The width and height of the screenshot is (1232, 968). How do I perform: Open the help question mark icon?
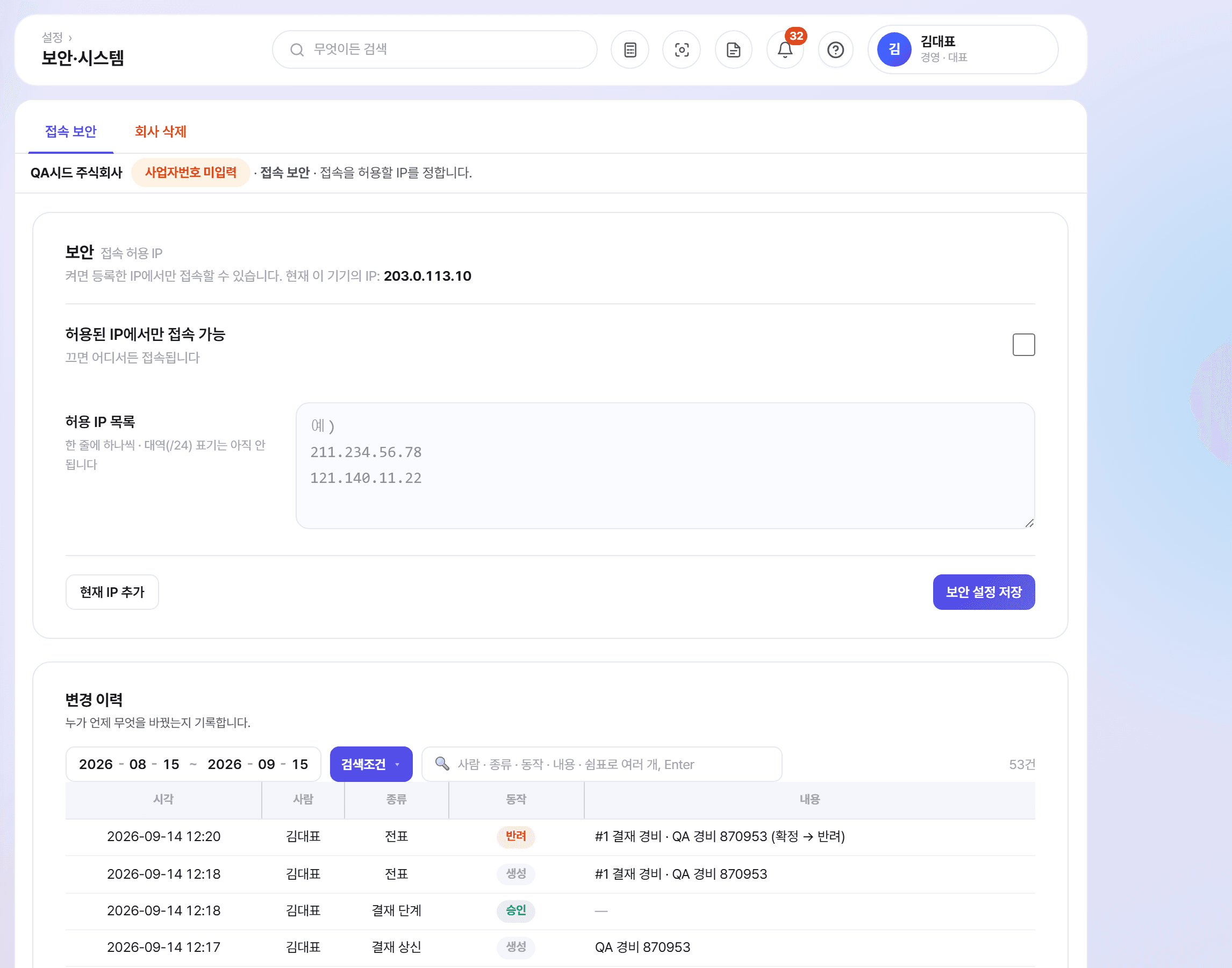pos(835,50)
